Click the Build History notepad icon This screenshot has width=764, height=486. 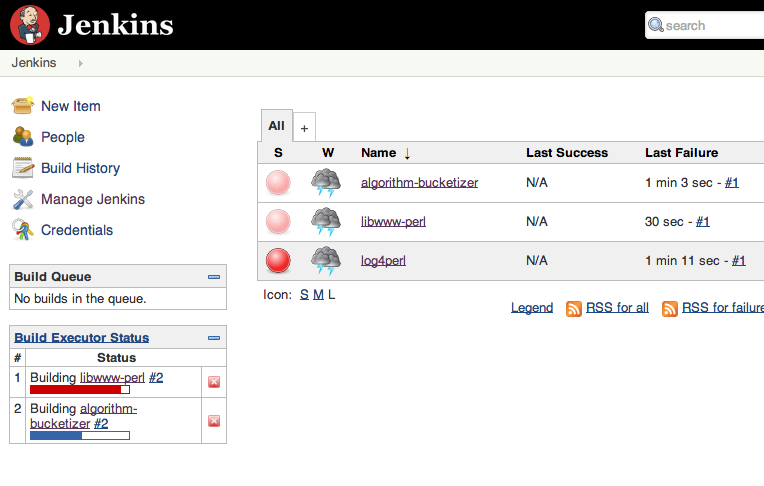tap(22, 168)
